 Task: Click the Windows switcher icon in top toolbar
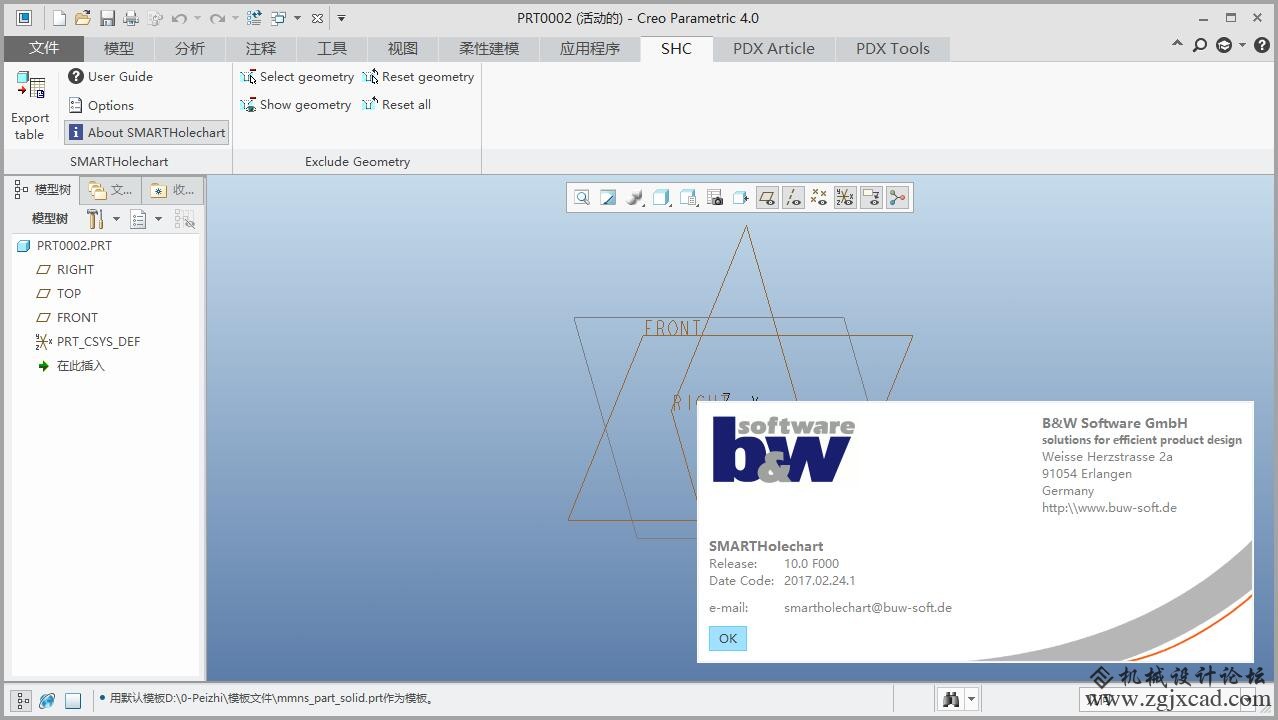[x=279, y=18]
